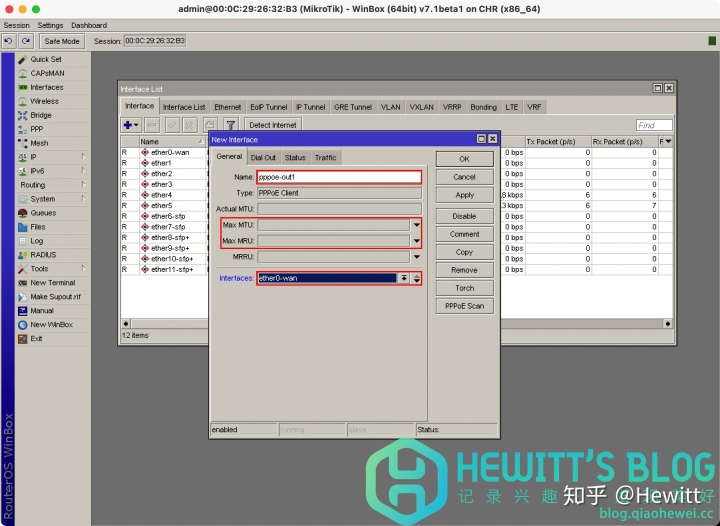Click the blue plus add icon

(131, 125)
